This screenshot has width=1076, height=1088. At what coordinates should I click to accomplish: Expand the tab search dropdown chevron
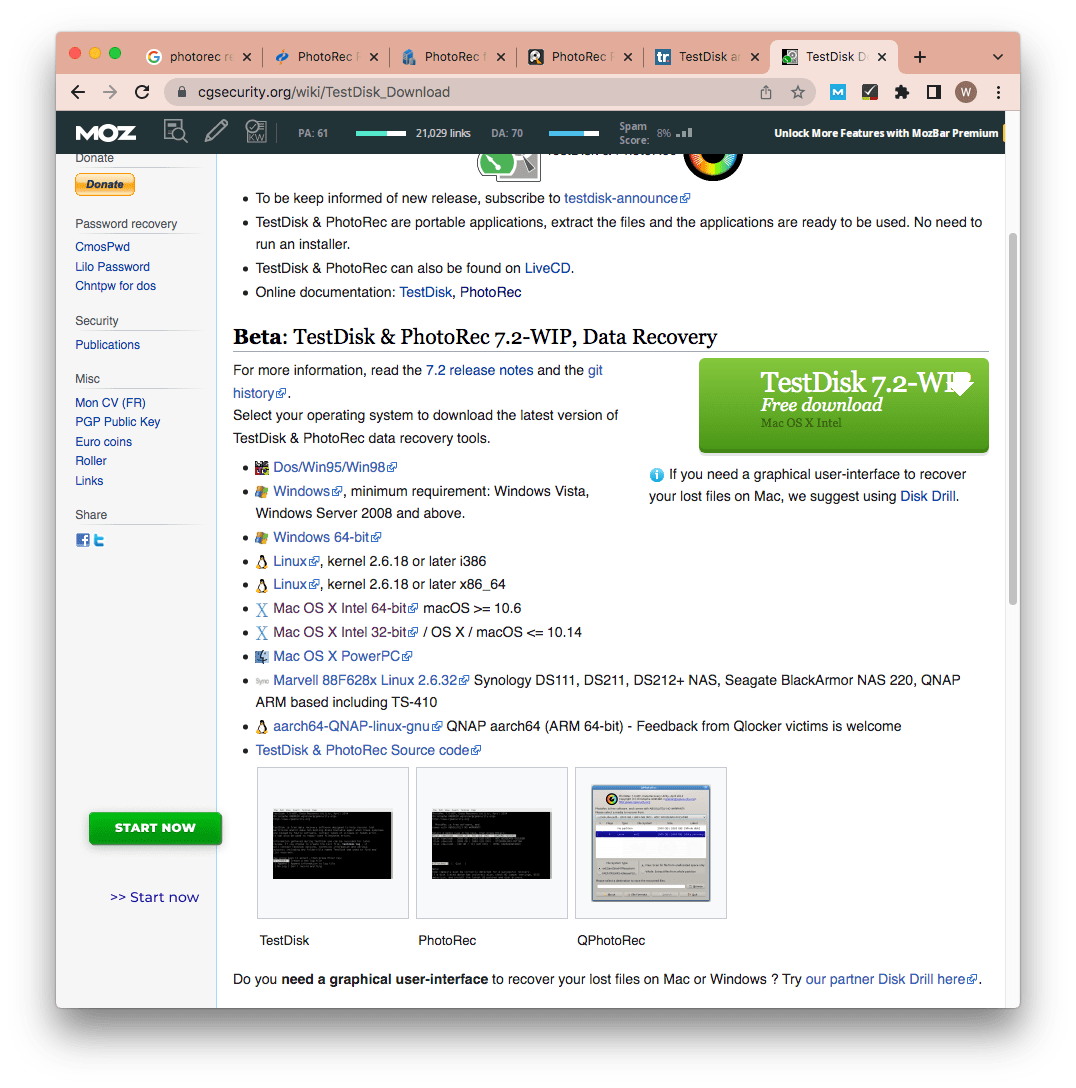(998, 57)
